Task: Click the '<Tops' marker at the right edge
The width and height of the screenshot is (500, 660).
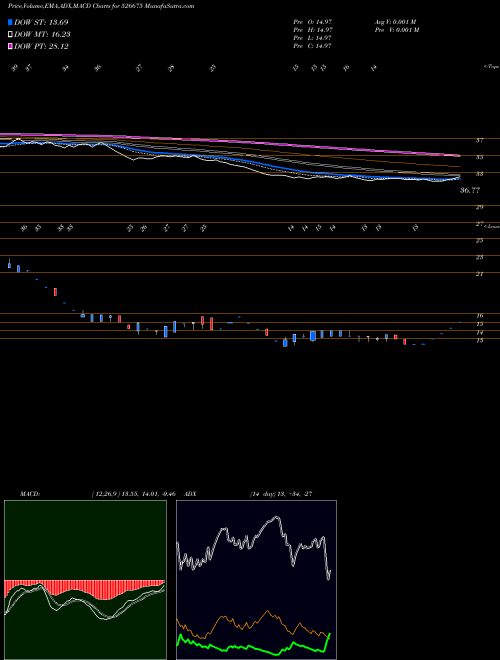Action: [x=491, y=67]
